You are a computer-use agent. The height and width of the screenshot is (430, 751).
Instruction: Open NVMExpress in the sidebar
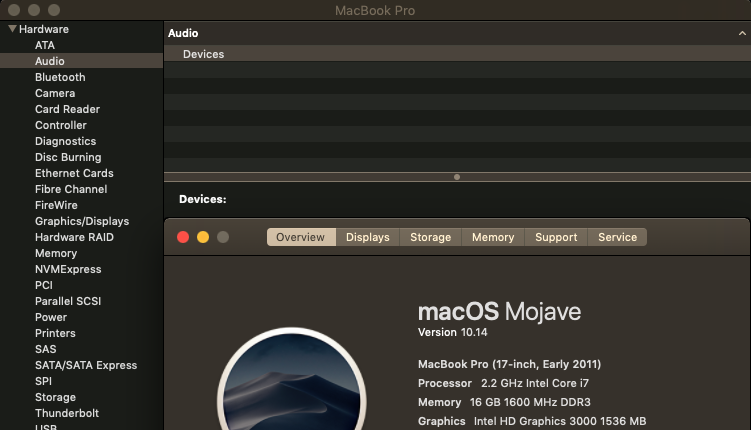pos(68,269)
